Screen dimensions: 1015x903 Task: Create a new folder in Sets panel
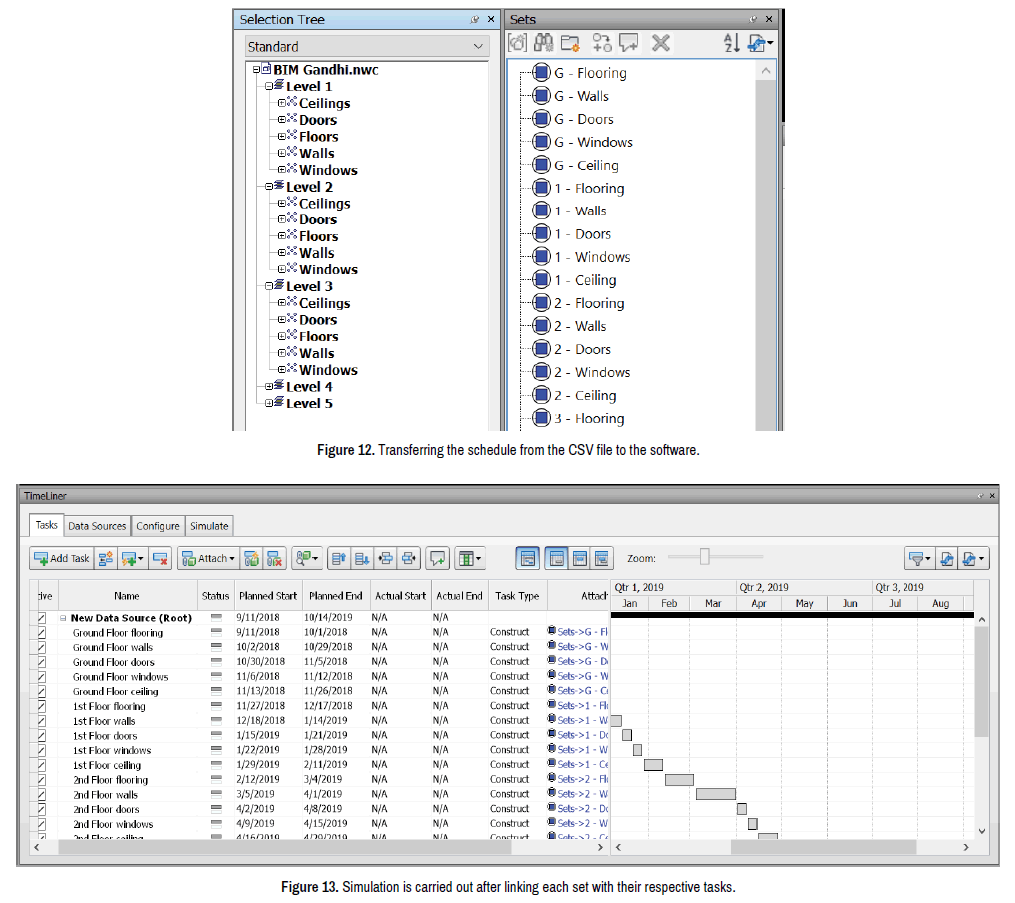tap(571, 42)
